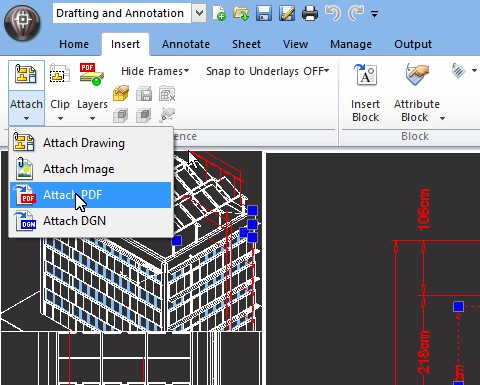Click the grayed folder grid with X icon
Image resolution: width=480 pixels, height=385 pixels.
[x=167, y=93]
